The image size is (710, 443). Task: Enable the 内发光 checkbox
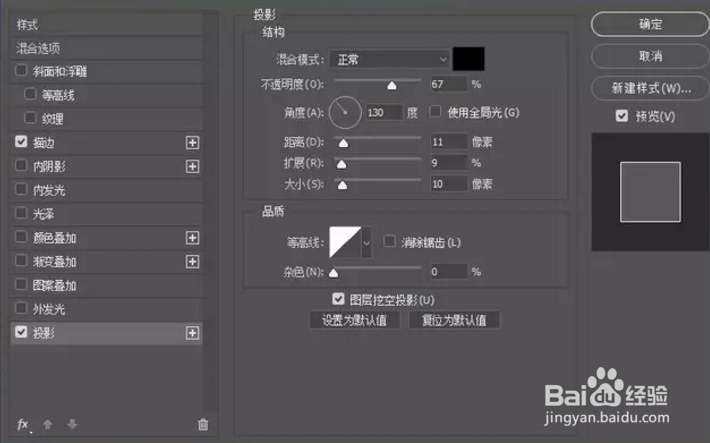point(21,189)
